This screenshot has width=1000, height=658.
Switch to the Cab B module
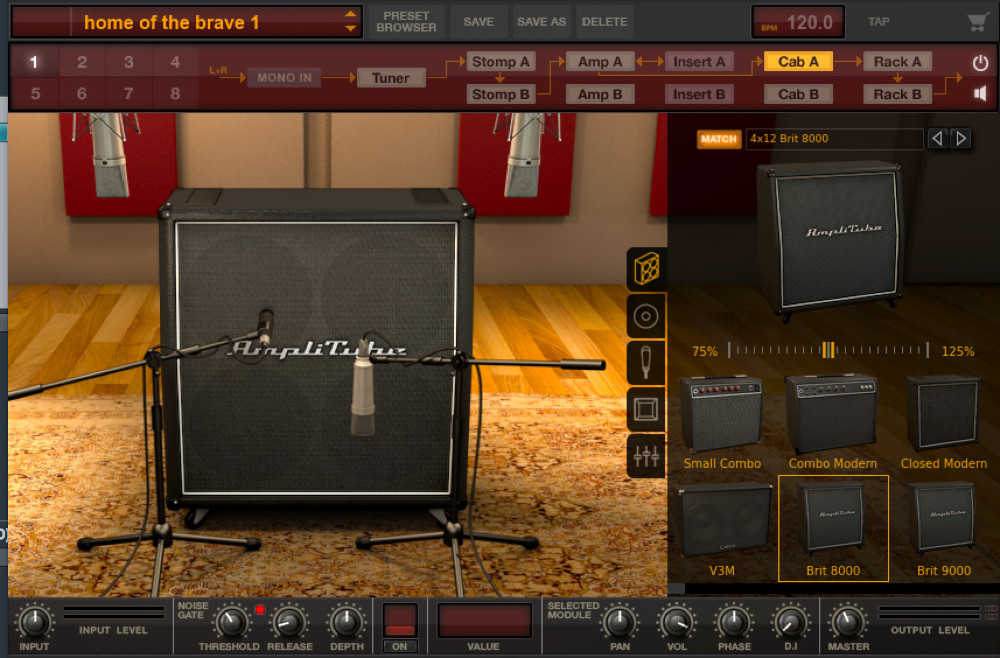[798, 94]
